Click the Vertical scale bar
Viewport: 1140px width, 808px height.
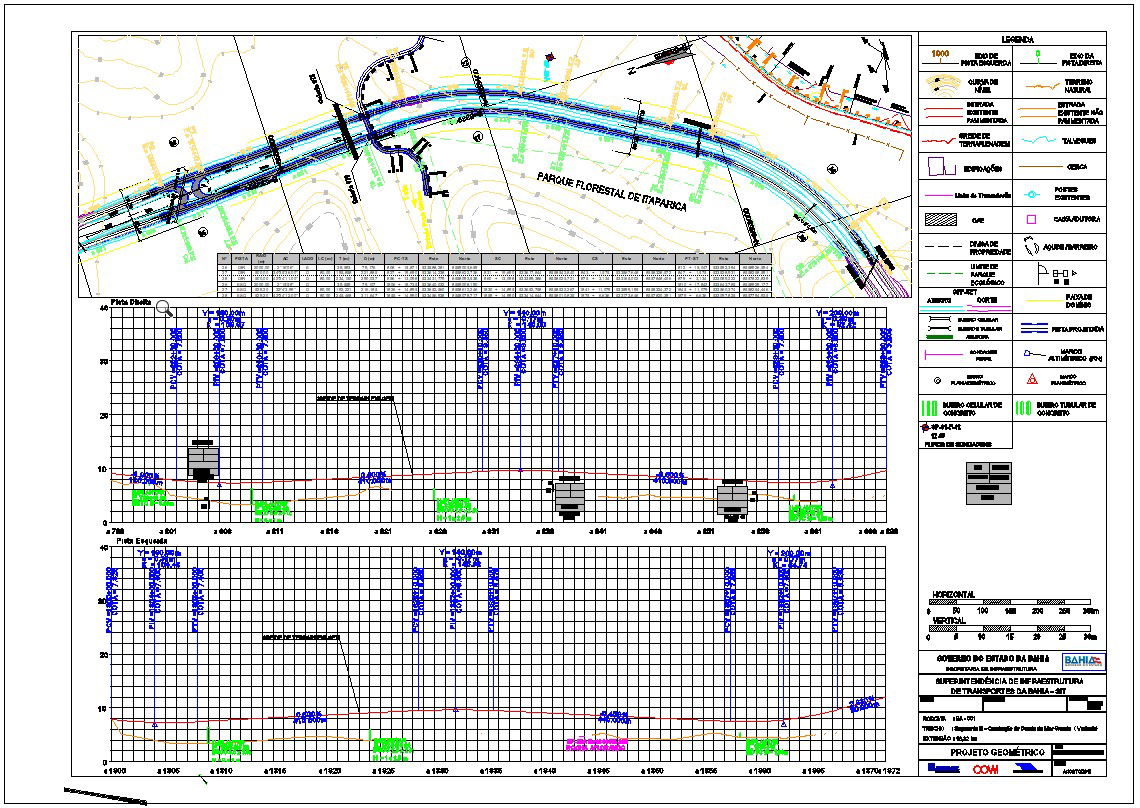pos(1008,628)
